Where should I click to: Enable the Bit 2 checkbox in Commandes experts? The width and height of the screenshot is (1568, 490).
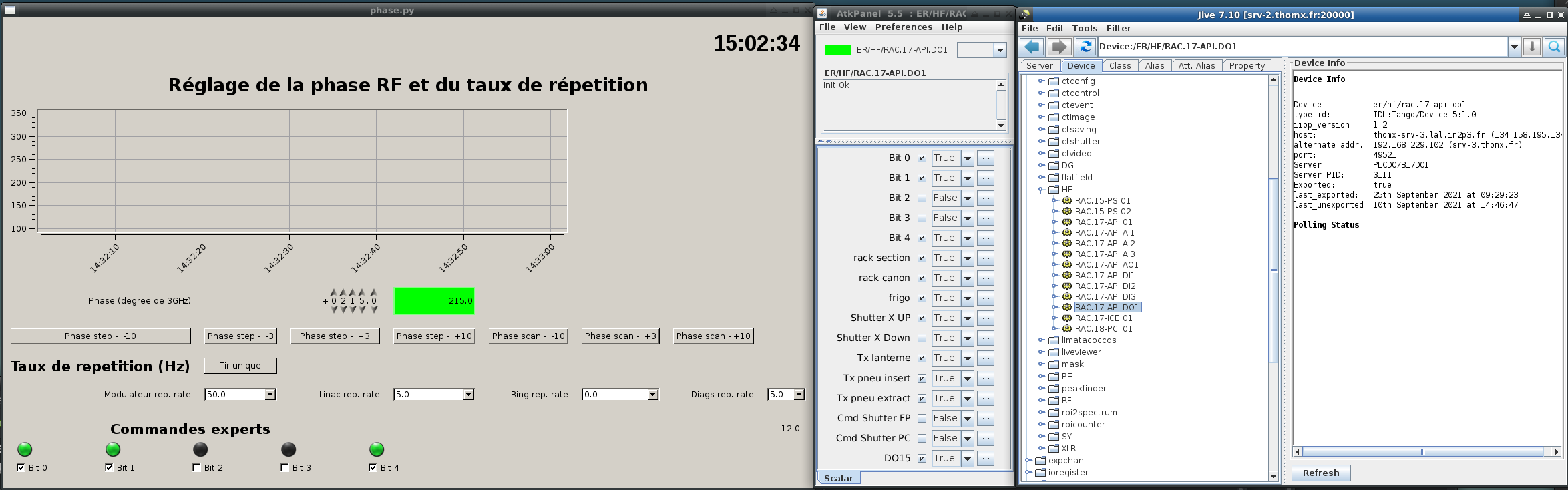[196, 468]
